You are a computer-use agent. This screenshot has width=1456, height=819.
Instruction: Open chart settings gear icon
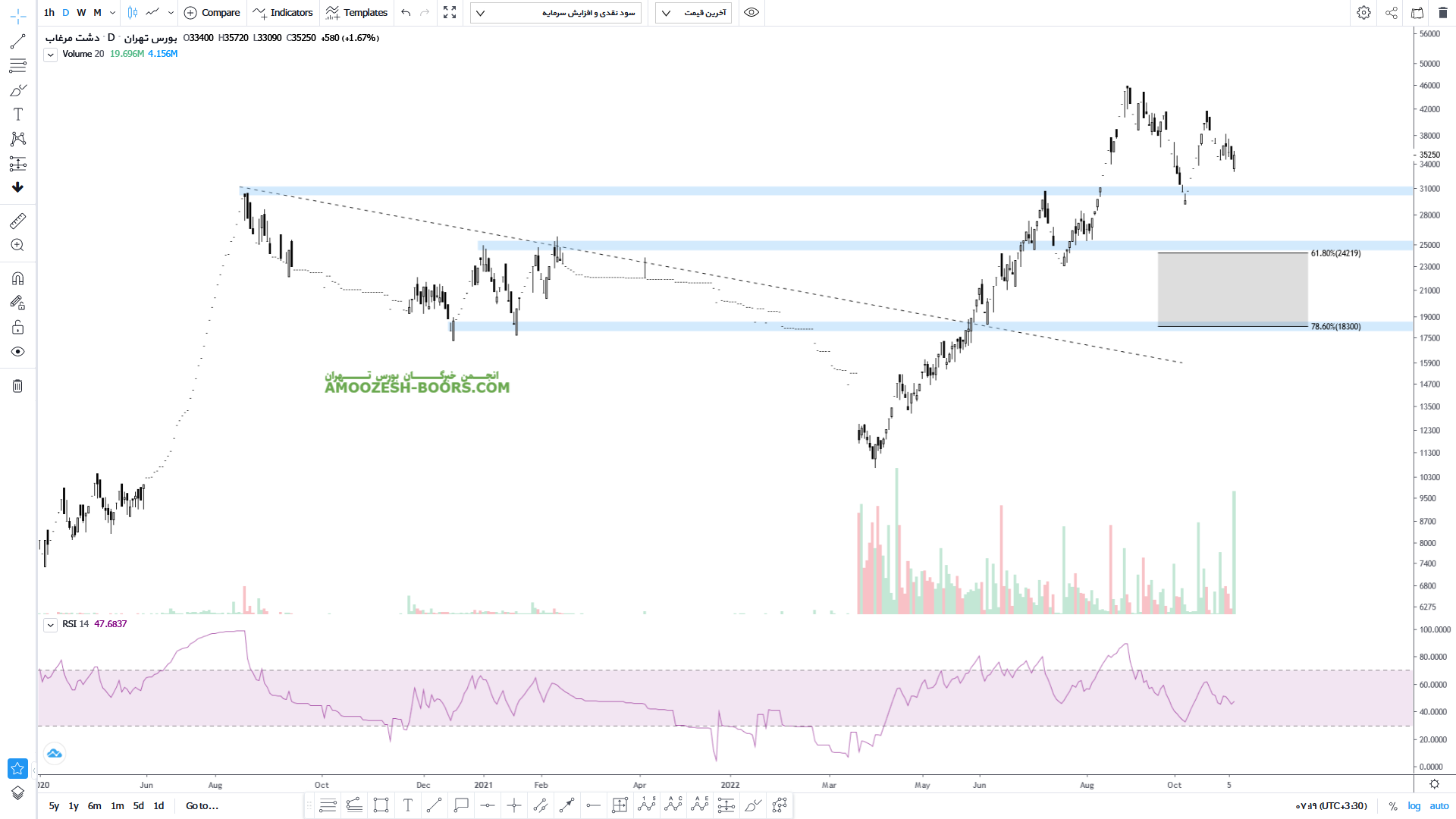click(1363, 13)
